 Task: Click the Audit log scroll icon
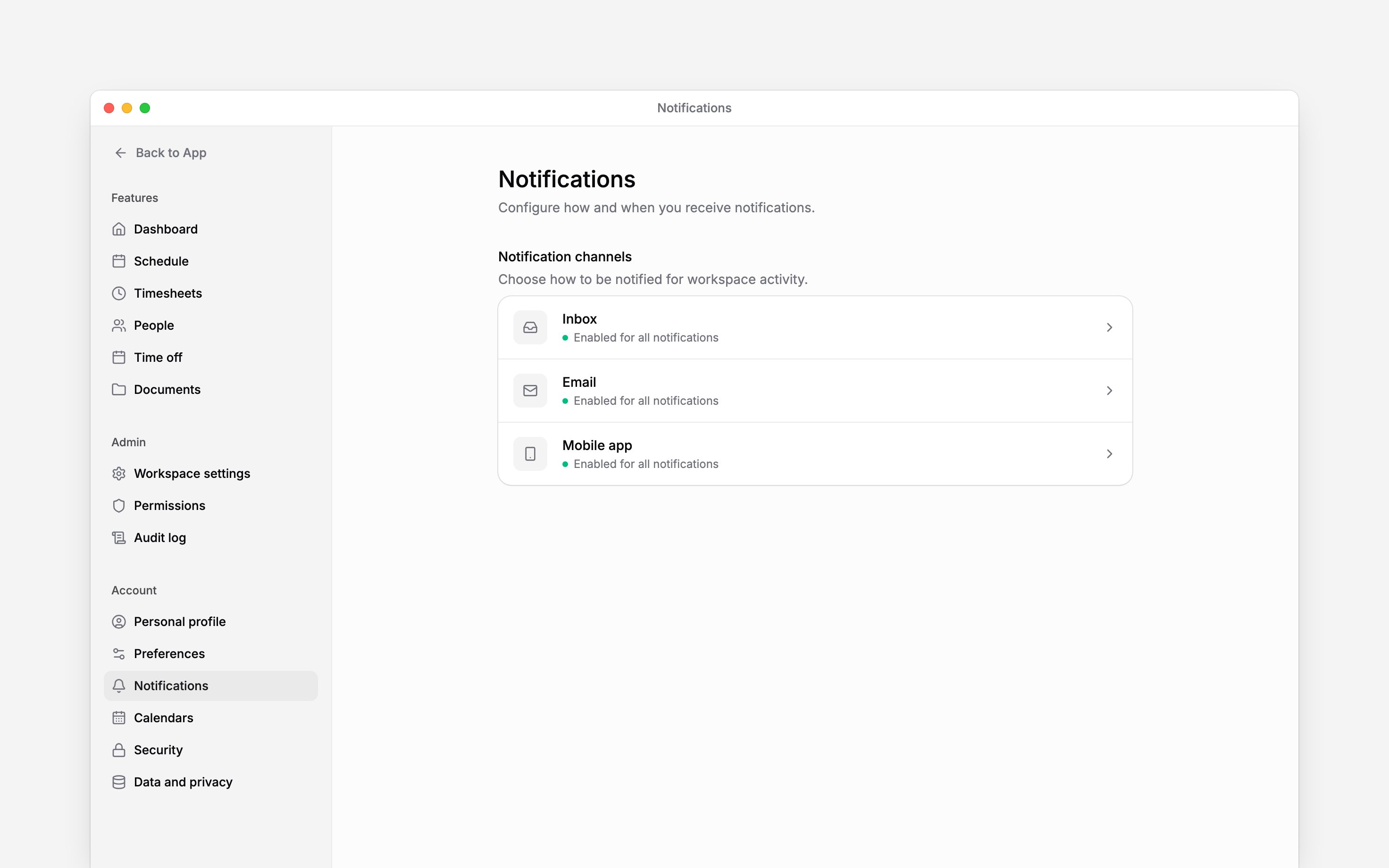119,538
